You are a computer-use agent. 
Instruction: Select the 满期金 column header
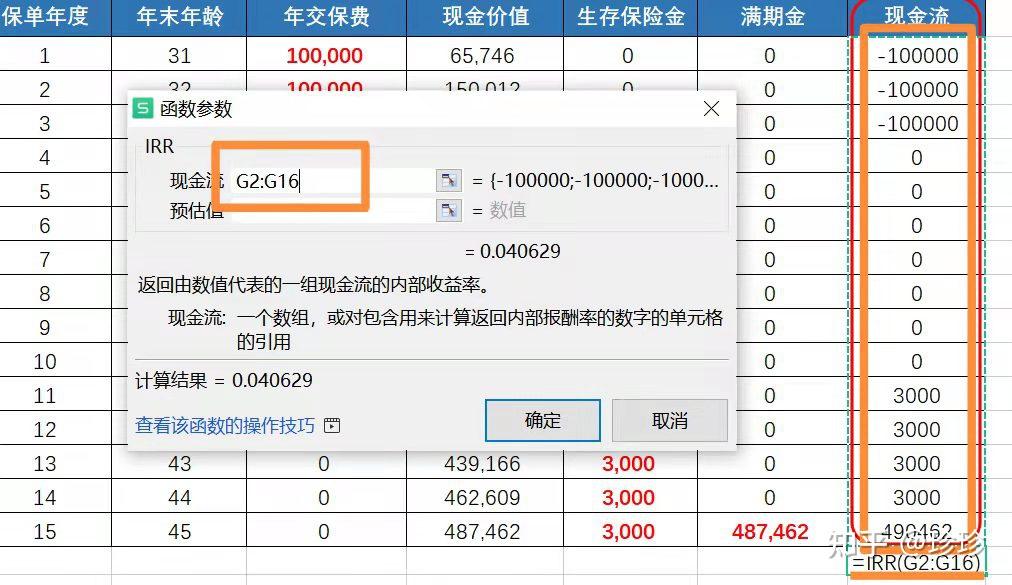772,17
